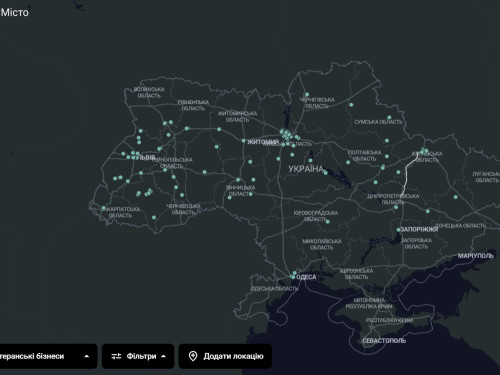Viewport: 500px width, 375px height.
Task: Click the marker on the Кіровоградська область label
Action: [327, 222]
